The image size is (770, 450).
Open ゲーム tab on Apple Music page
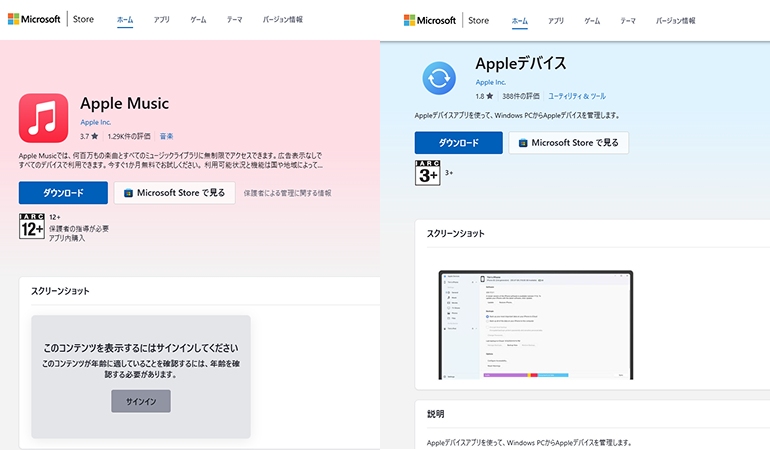198,20
